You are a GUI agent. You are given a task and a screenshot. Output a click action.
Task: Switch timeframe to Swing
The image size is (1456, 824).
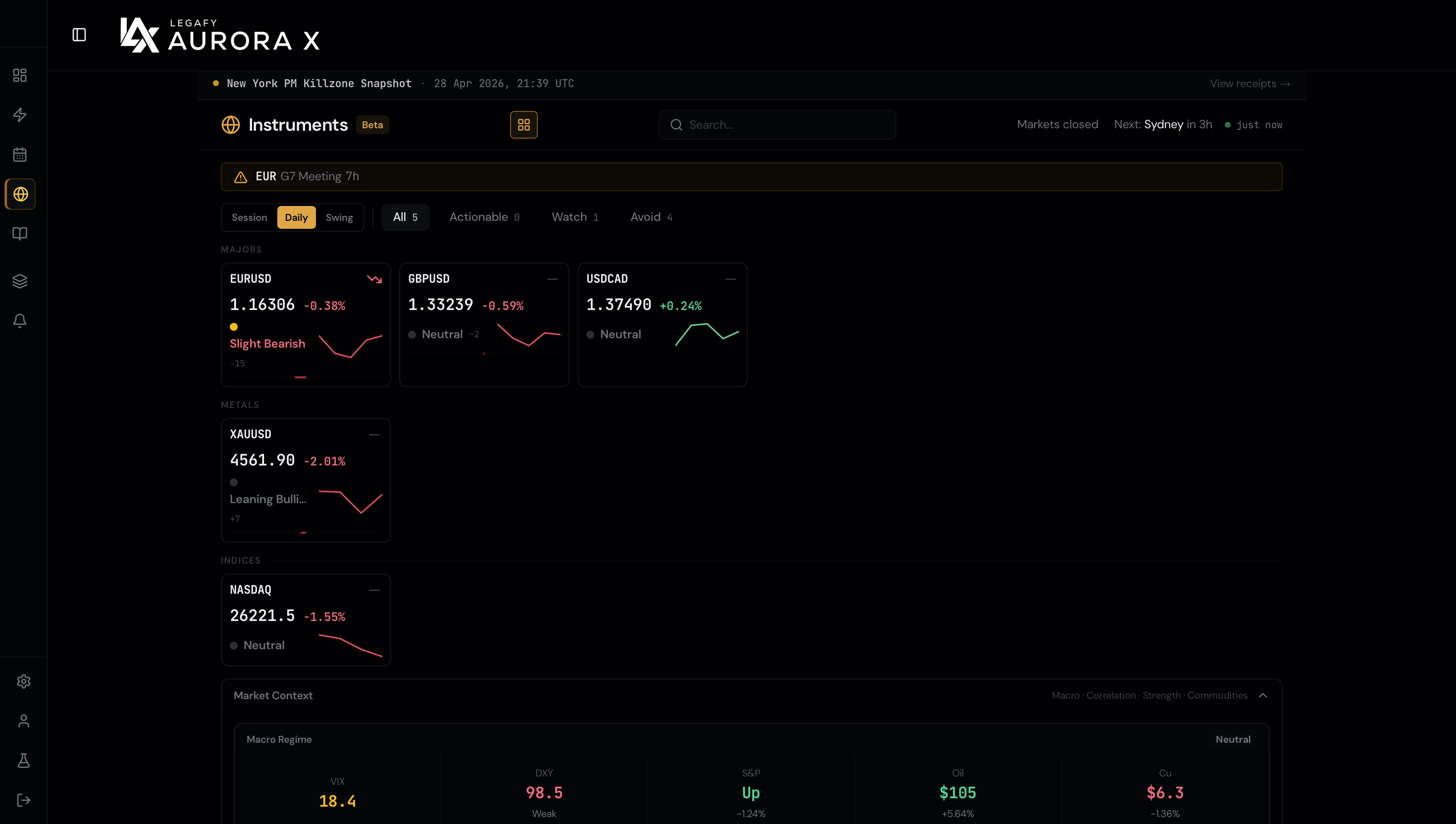(339, 217)
